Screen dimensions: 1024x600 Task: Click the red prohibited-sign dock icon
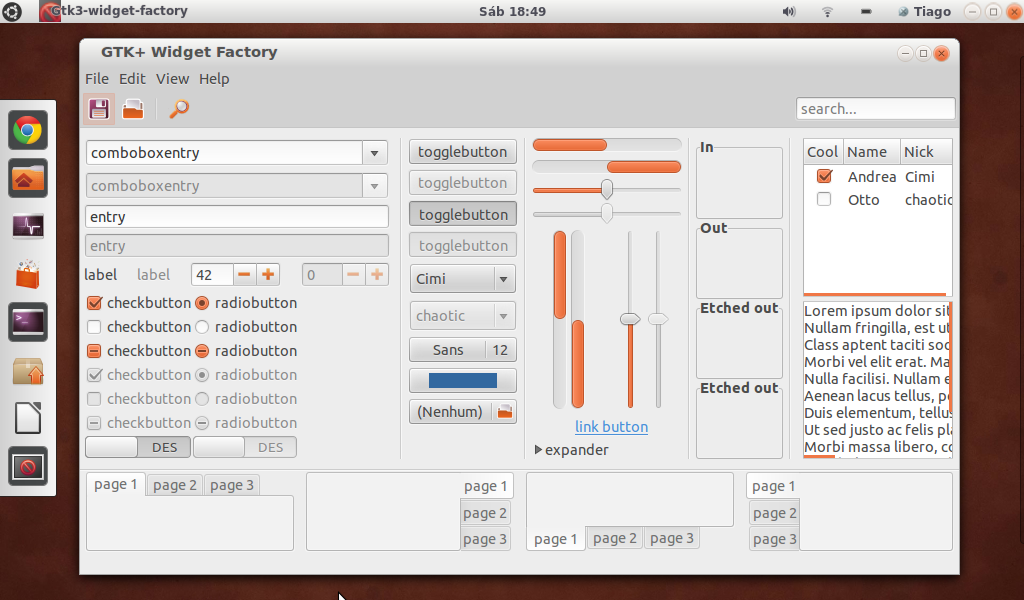(27, 466)
